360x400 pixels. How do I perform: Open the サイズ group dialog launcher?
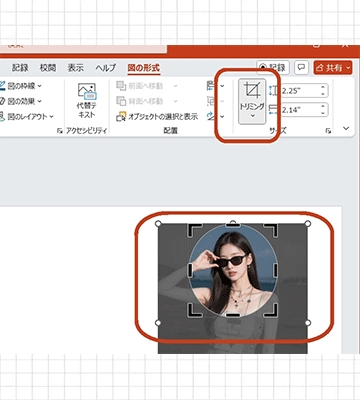[x=328, y=131]
